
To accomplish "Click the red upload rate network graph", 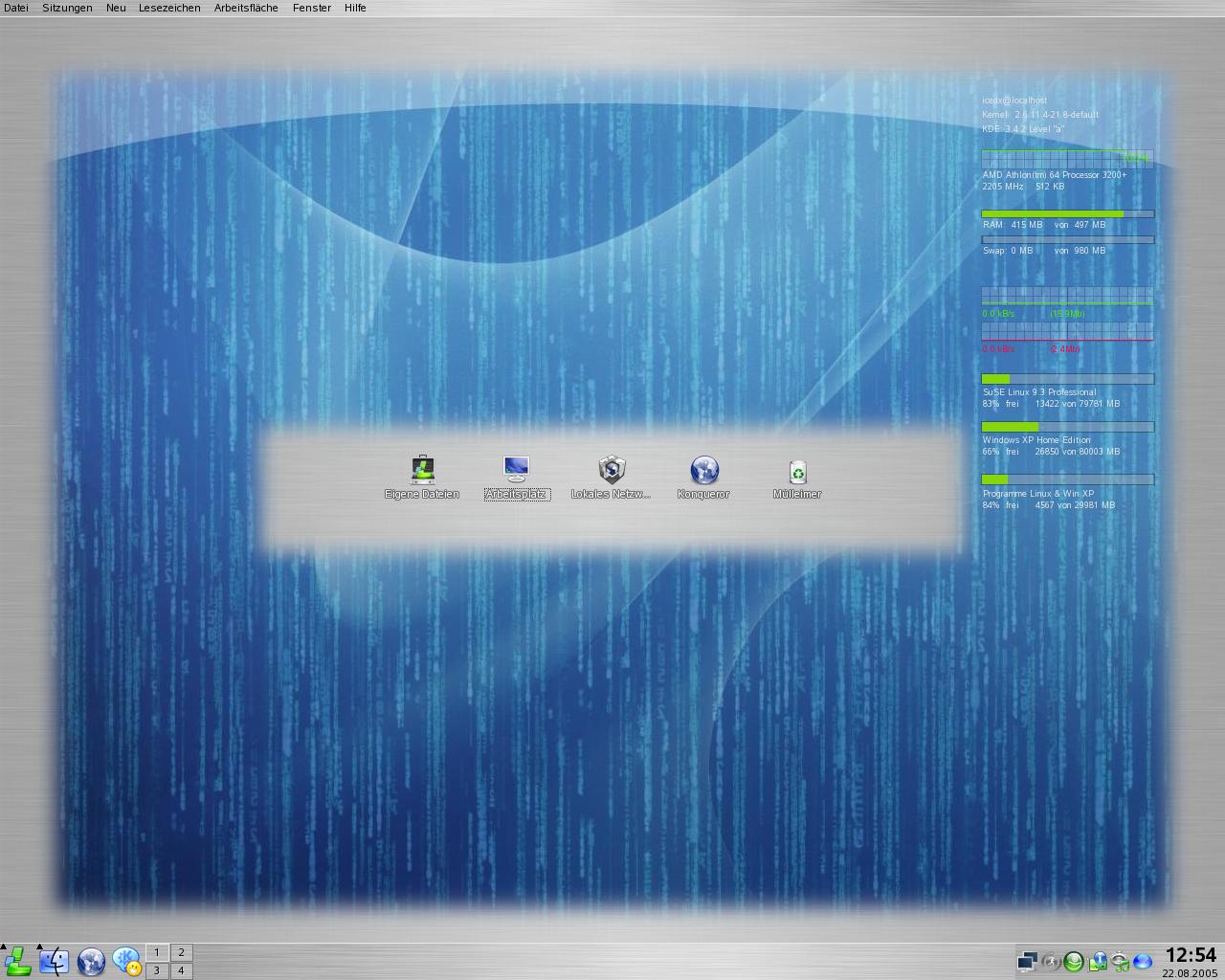I will 1067,331.
